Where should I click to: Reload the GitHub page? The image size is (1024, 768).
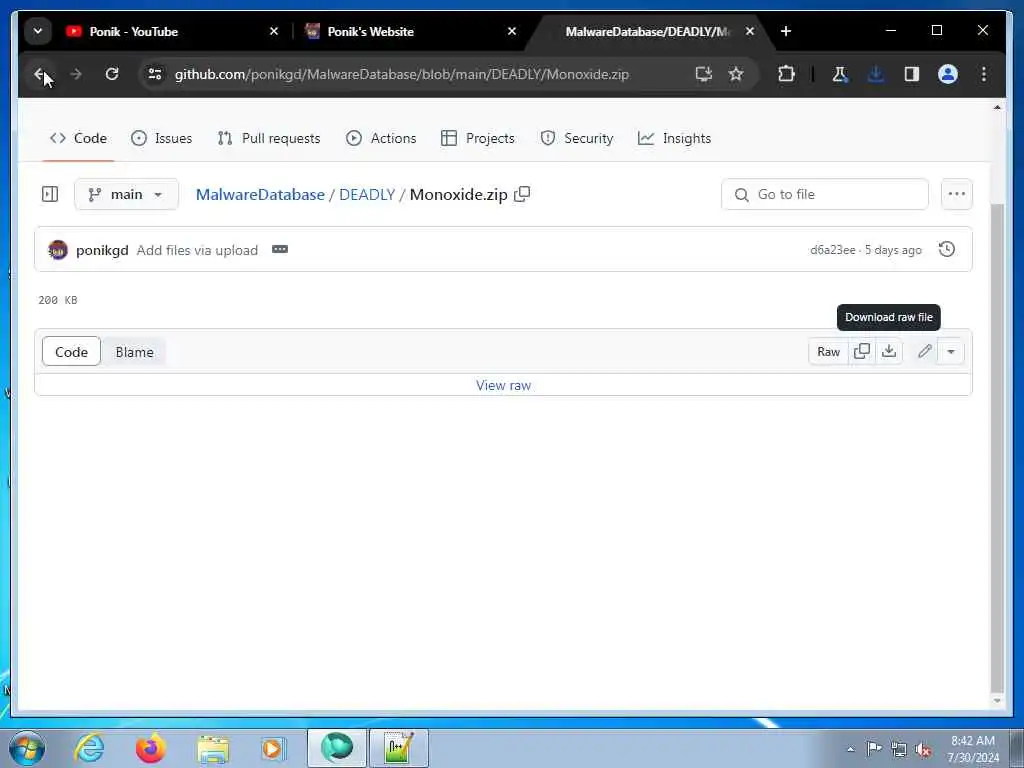[x=112, y=74]
